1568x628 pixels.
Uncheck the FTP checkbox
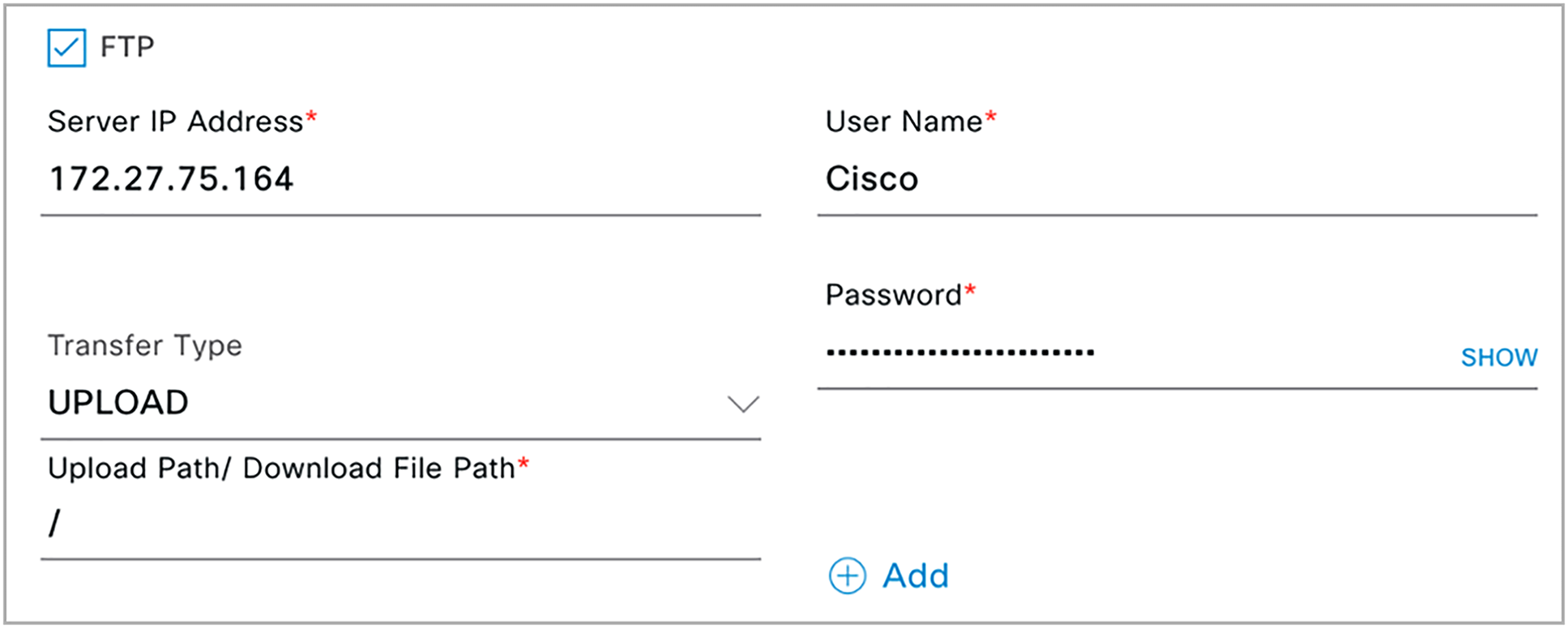tap(66, 47)
